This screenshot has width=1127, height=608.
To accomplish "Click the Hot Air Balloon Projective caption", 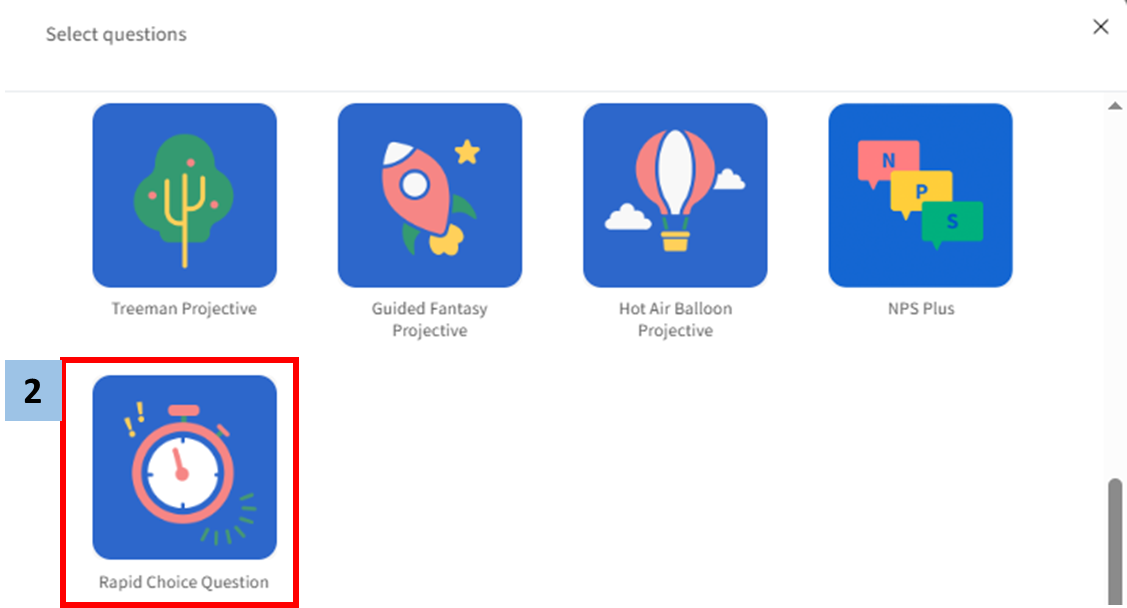I will (x=675, y=319).
